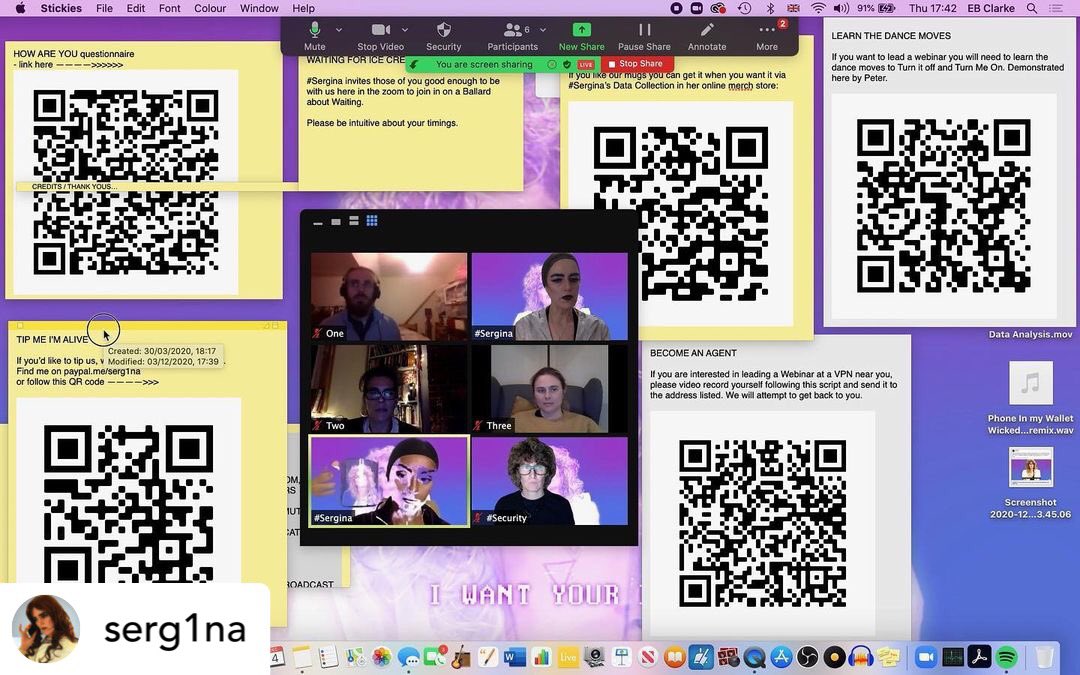The height and width of the screenshot is (675, 1080).
Task: Open Bluetooth menu bar icon
Action: [x=770, y=8]
